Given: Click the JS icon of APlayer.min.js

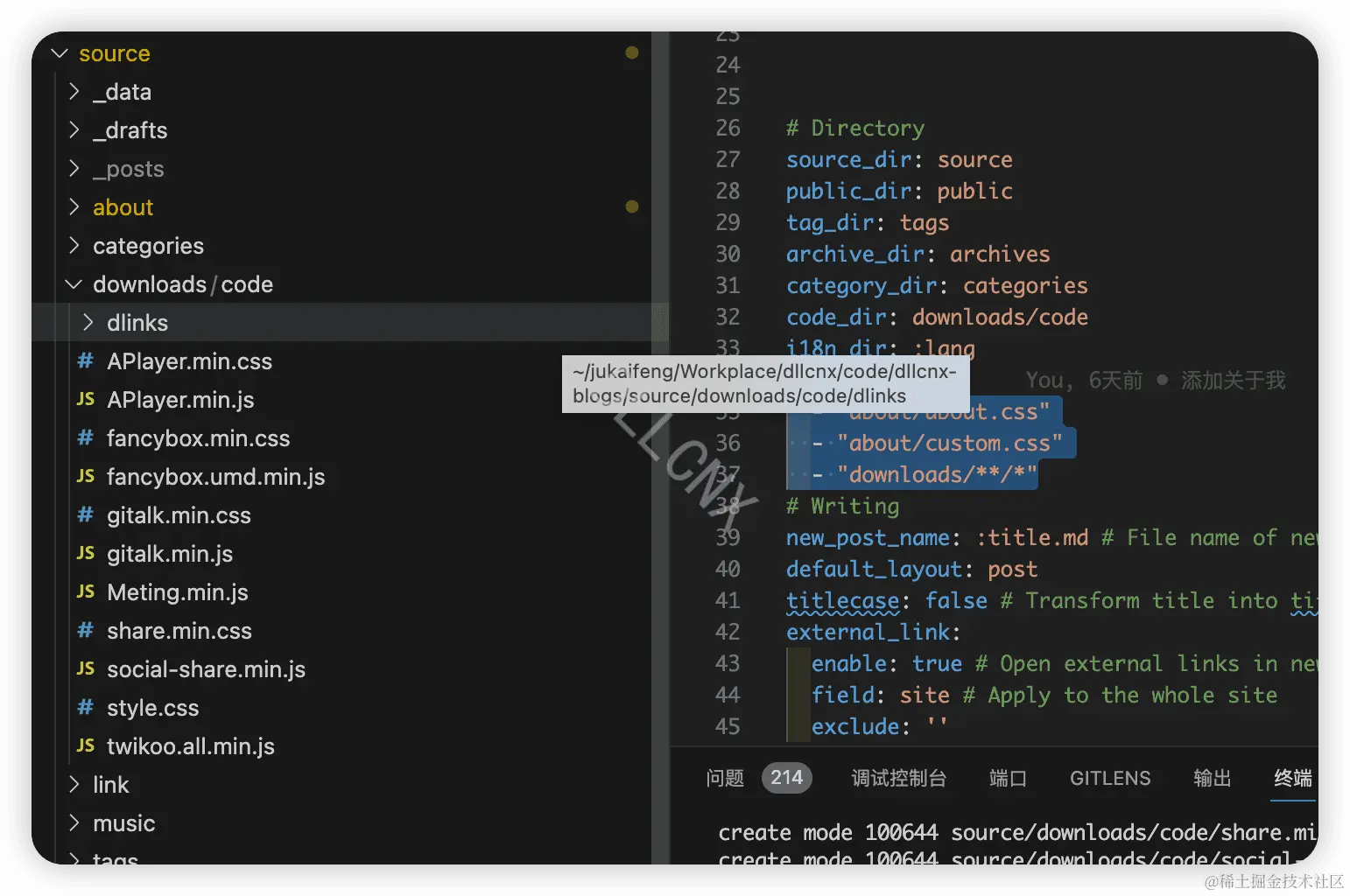Looking at the screenshot, I should point(85,399).
